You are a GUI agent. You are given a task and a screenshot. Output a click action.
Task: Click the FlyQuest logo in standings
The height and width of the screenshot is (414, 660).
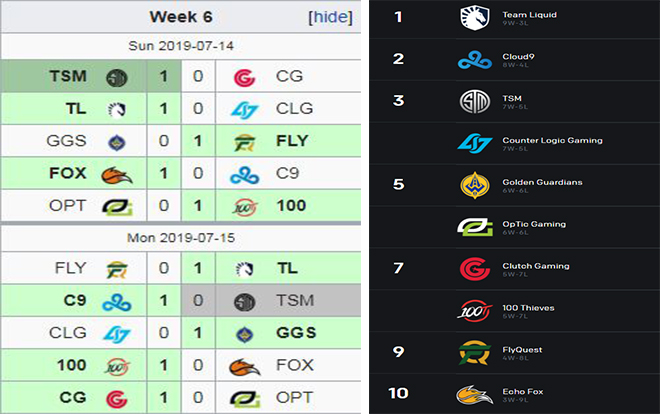click(x=473, y=352)
